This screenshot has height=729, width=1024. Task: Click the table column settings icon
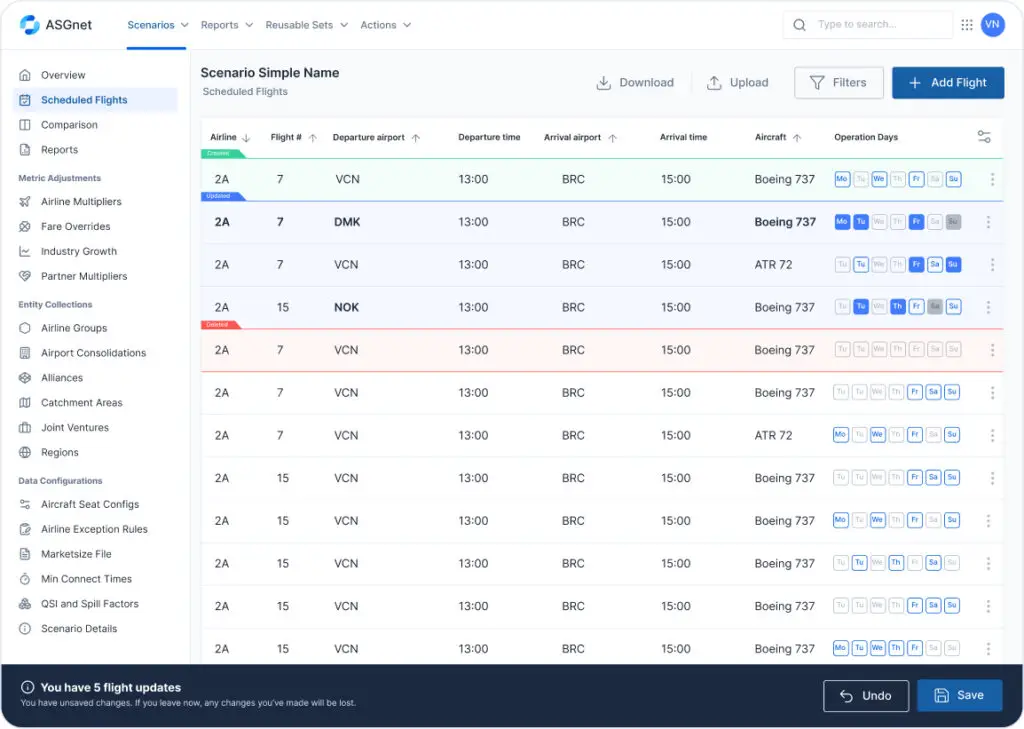984,137
